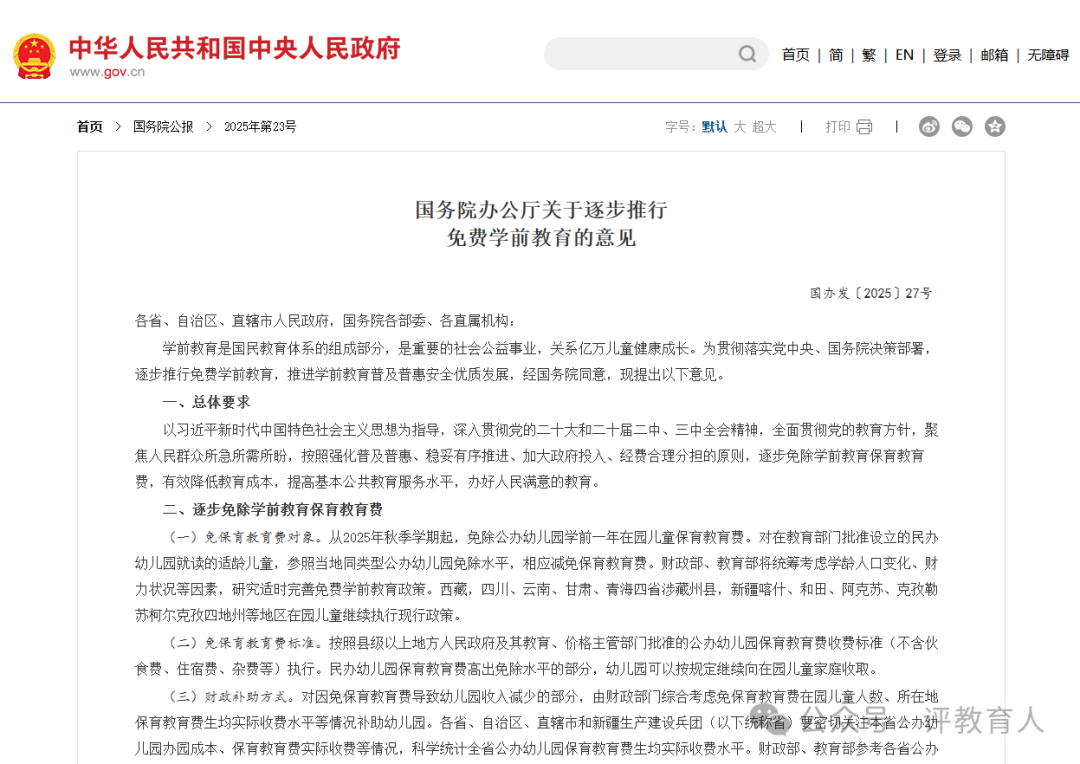Switch to traditional Chinese 繁

pos(869,55)
